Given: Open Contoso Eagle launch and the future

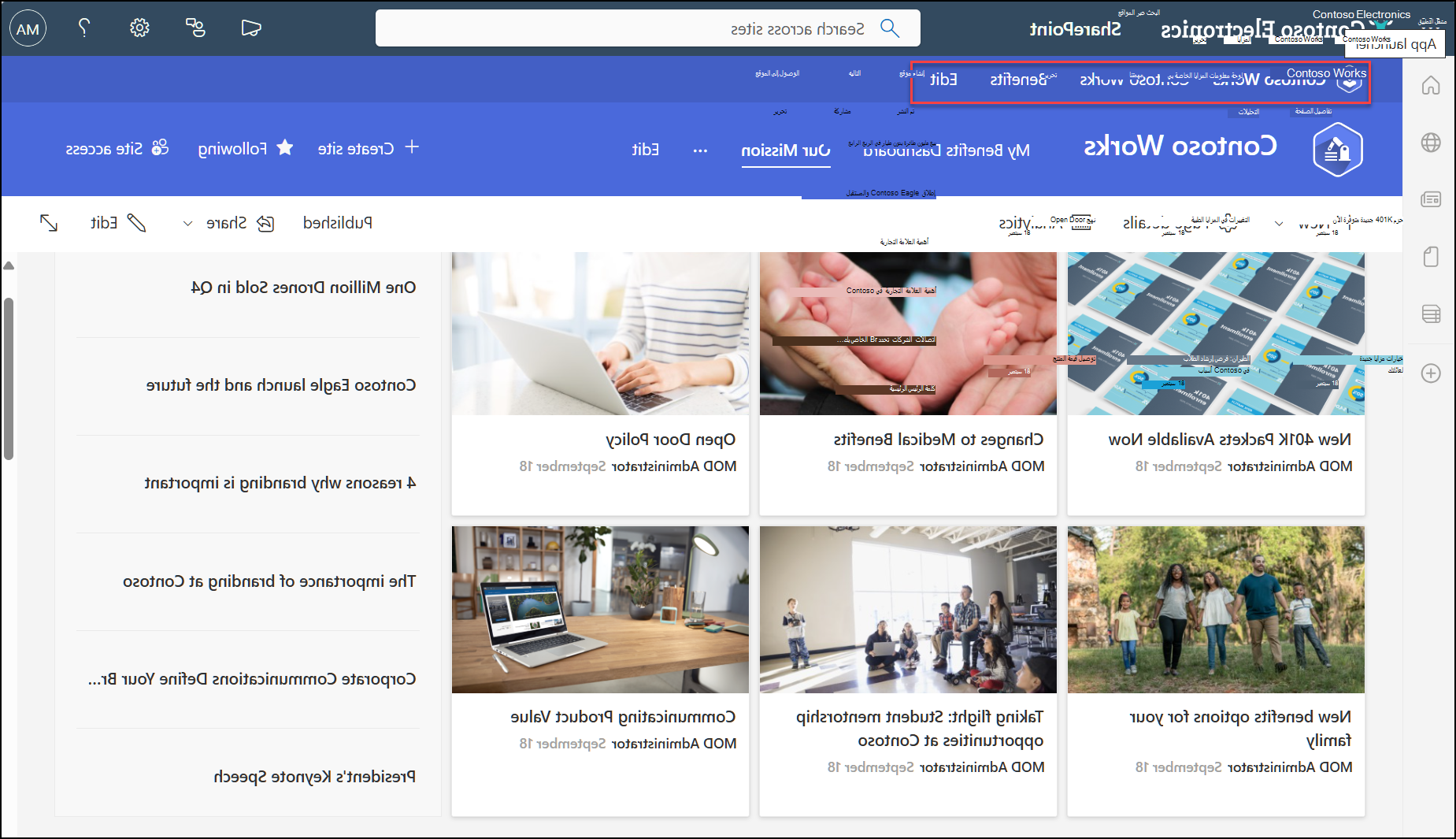Looking at the screenshot, I should pyautogui.click(x=281, y=386).
